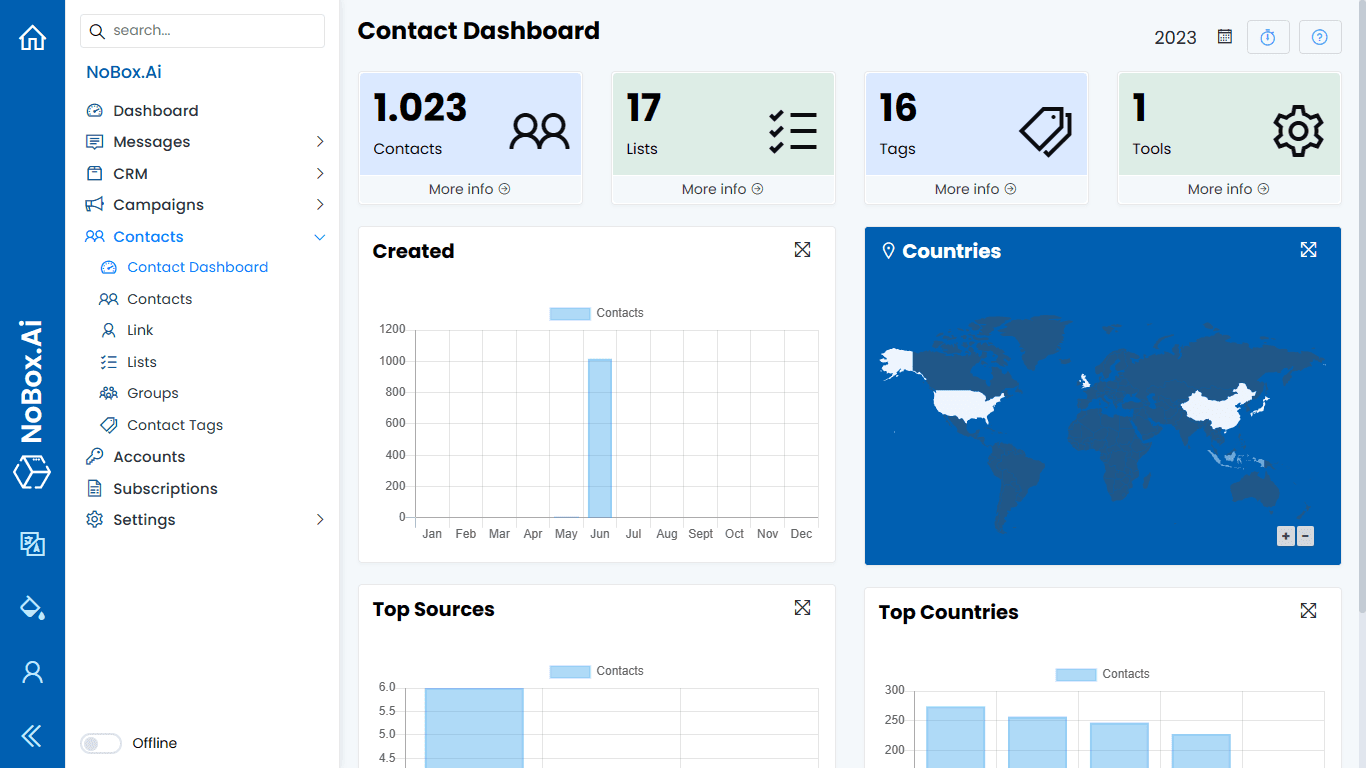Toggle the Offline switch

click(100, 743)
